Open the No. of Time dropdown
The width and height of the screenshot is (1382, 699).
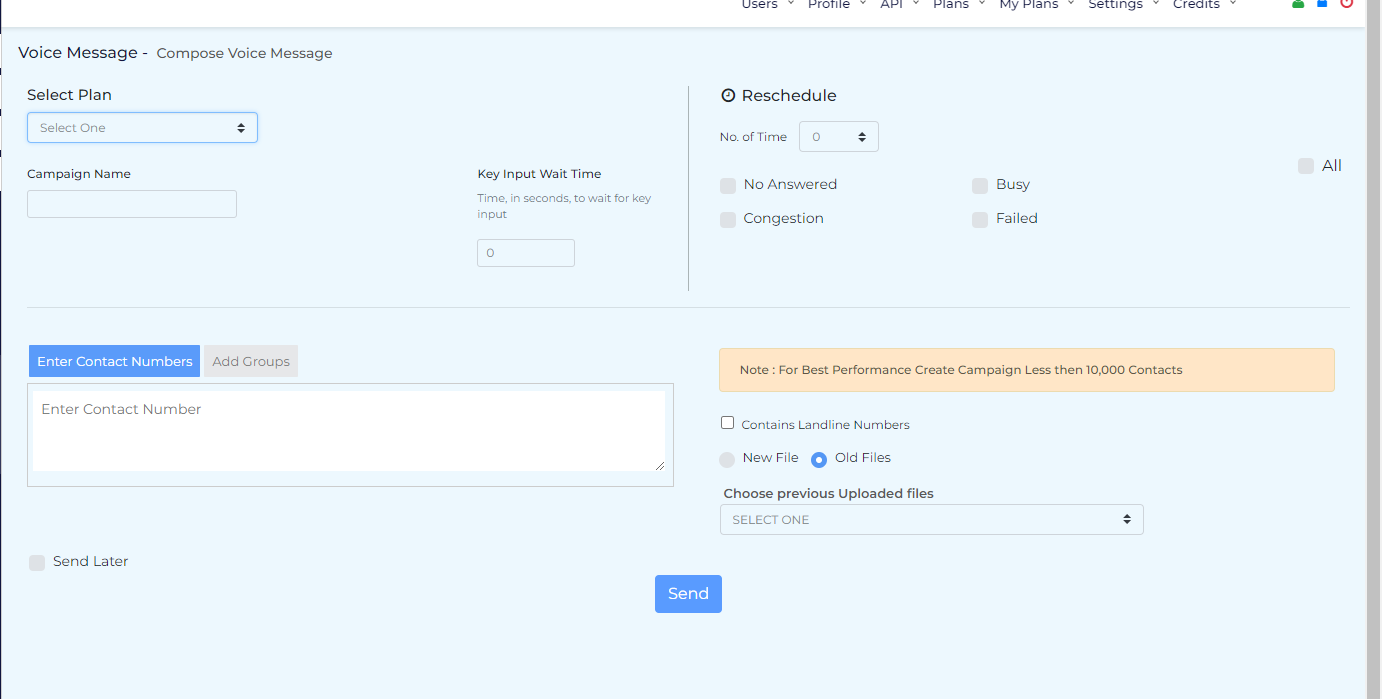[x=838, y=137]
